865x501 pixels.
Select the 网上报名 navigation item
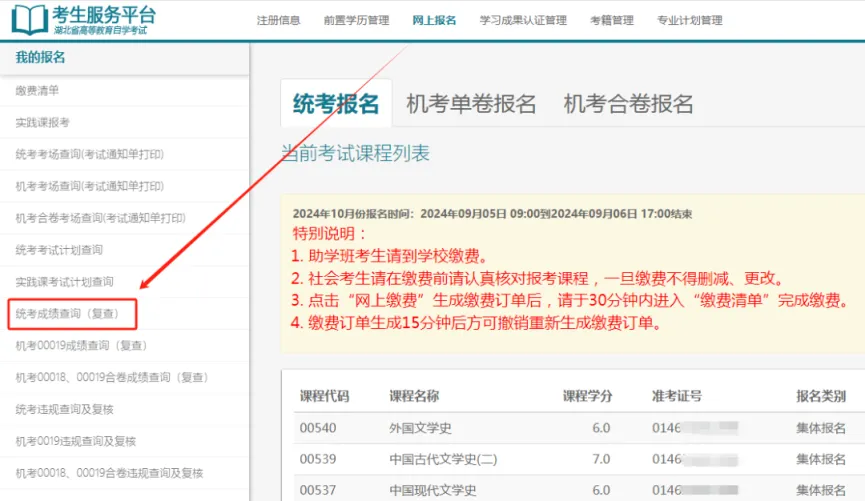click(434, 20)
